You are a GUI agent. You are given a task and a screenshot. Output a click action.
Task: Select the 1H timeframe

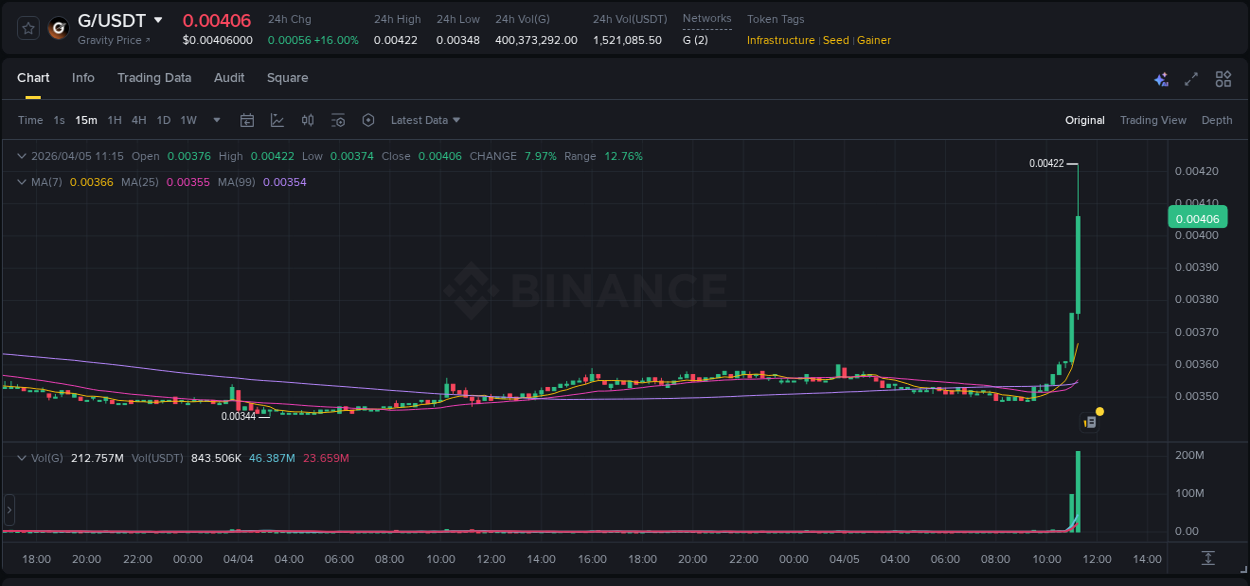(116, 120)
